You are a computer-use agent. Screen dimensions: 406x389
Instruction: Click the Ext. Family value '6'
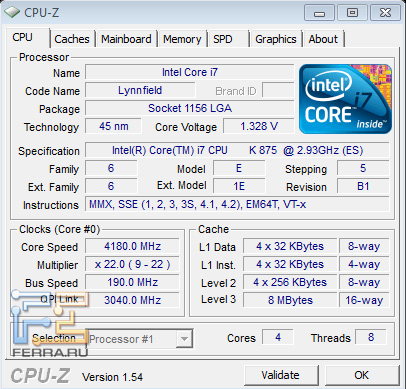tap(111, 186)
